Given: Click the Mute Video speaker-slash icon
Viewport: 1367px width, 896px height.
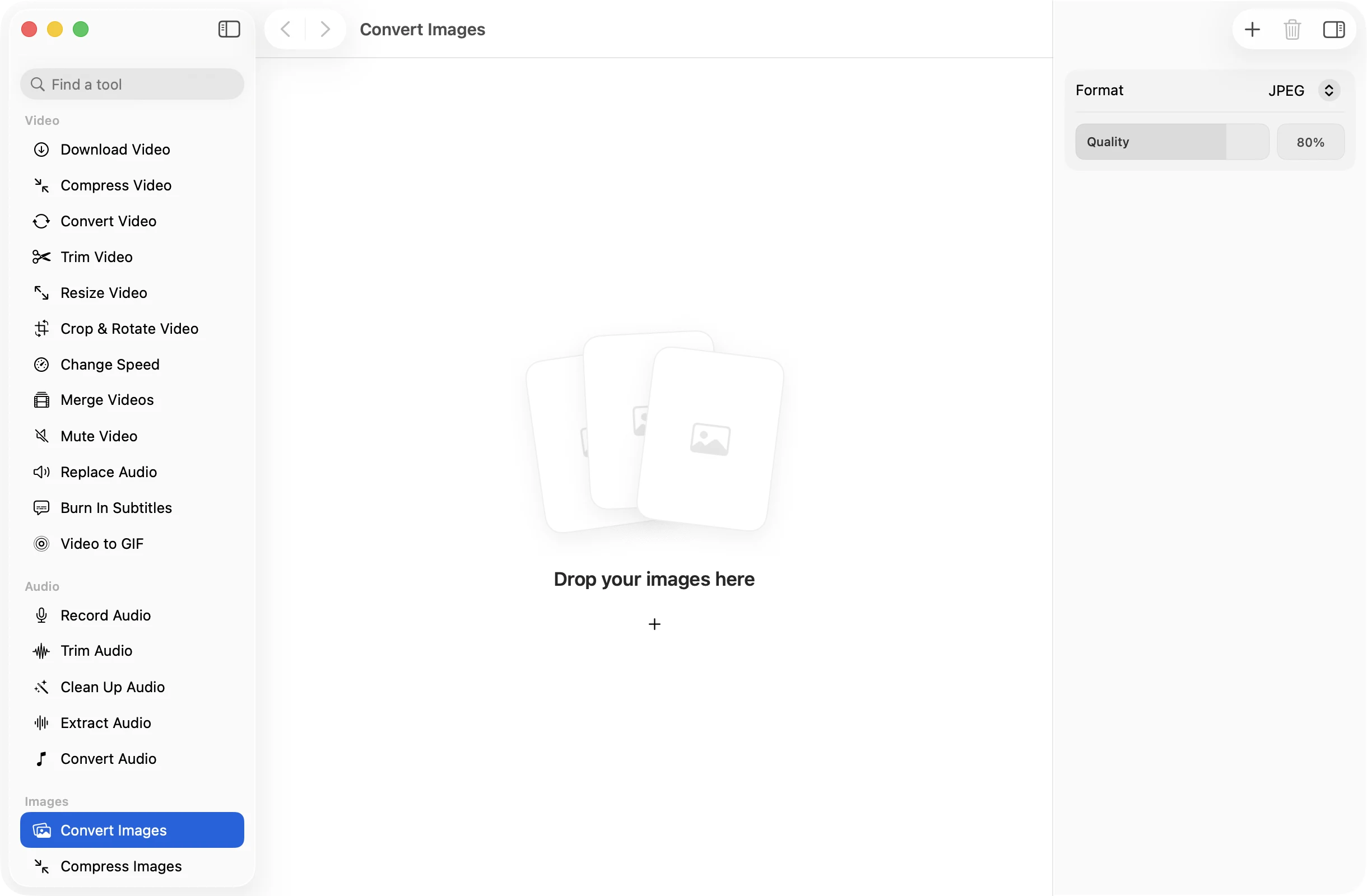Looking at the screenshot, I should (x=41, y=436).
